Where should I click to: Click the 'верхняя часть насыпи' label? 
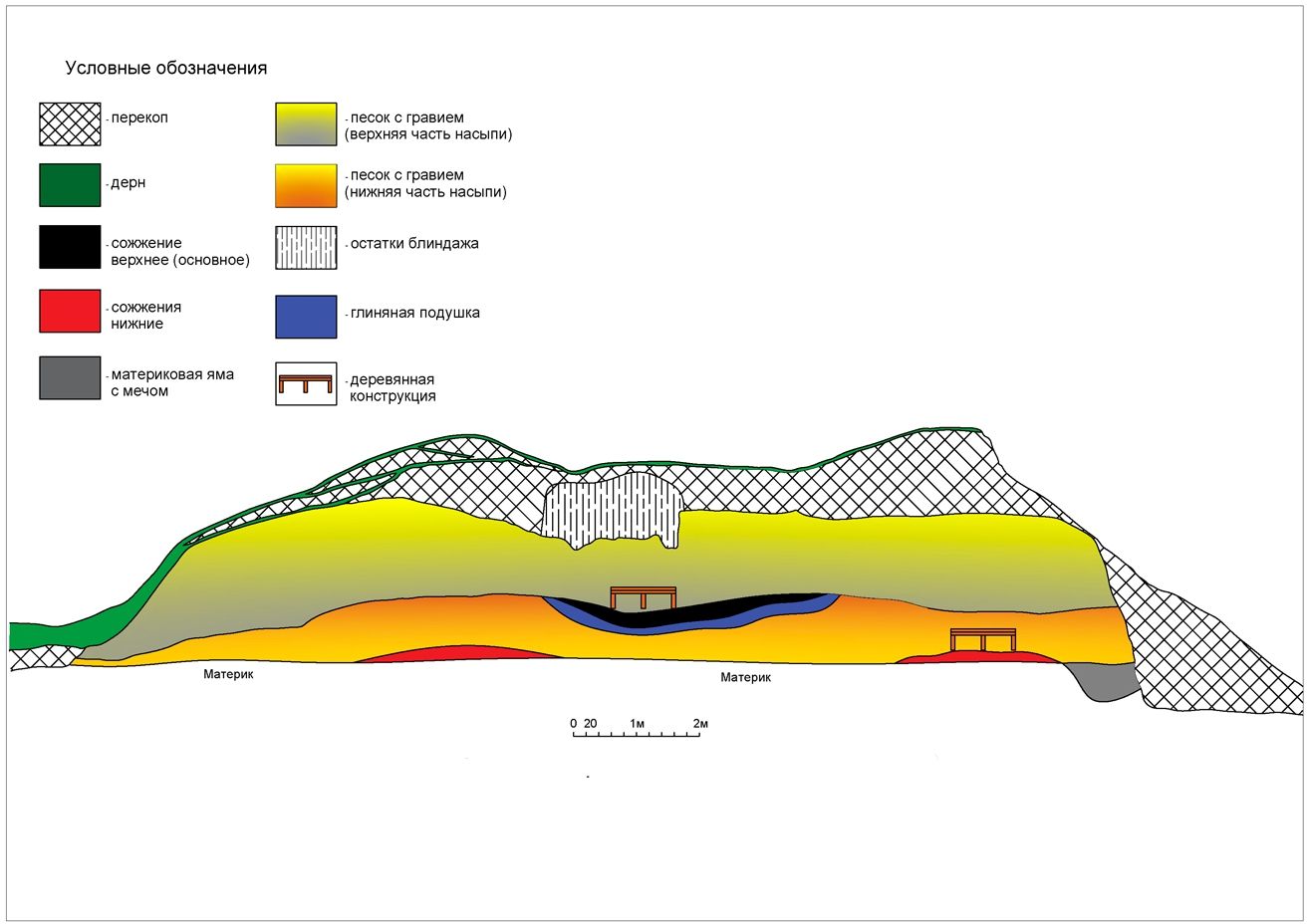click(x=428, y=134)
